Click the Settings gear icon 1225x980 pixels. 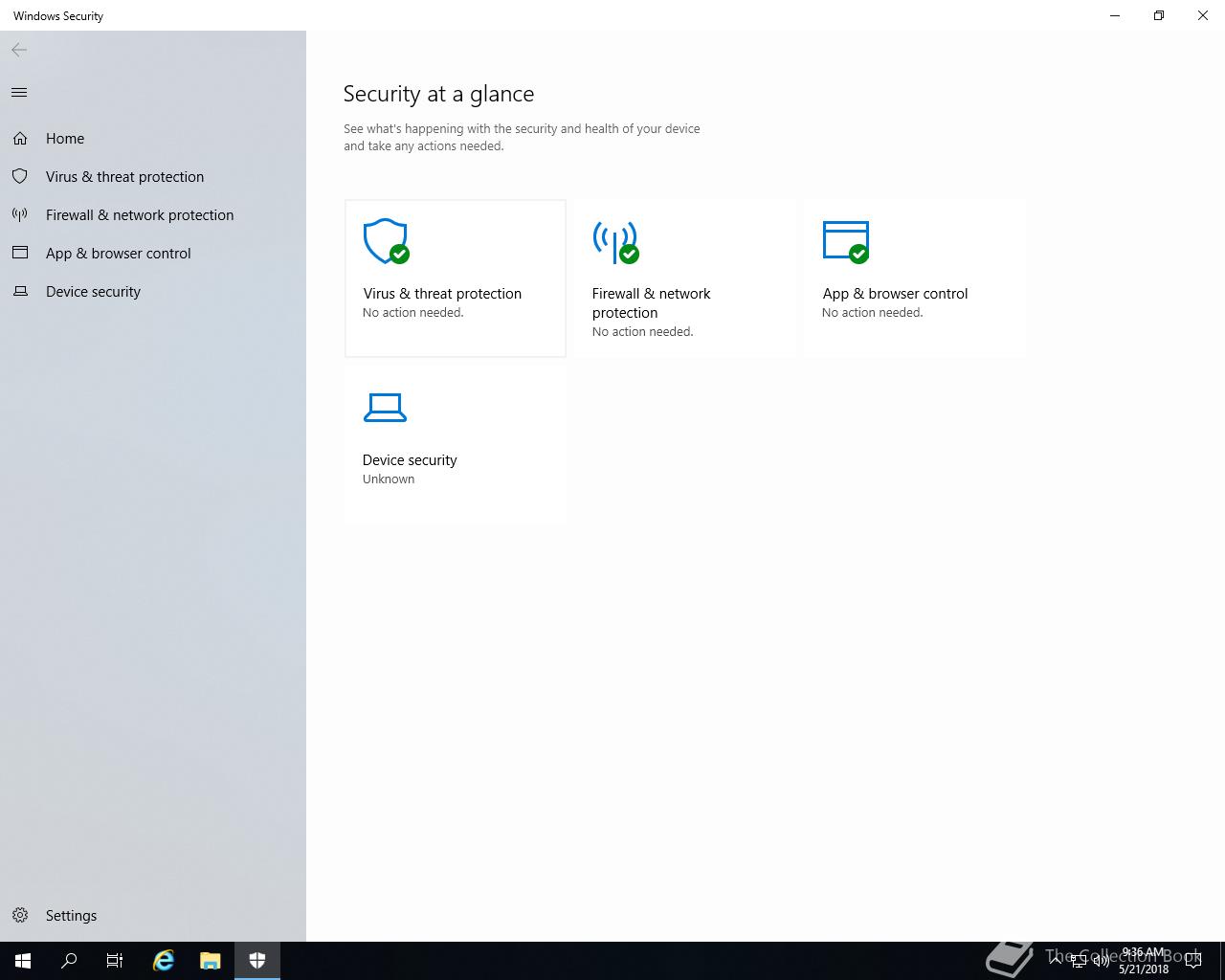click(20, 916)
